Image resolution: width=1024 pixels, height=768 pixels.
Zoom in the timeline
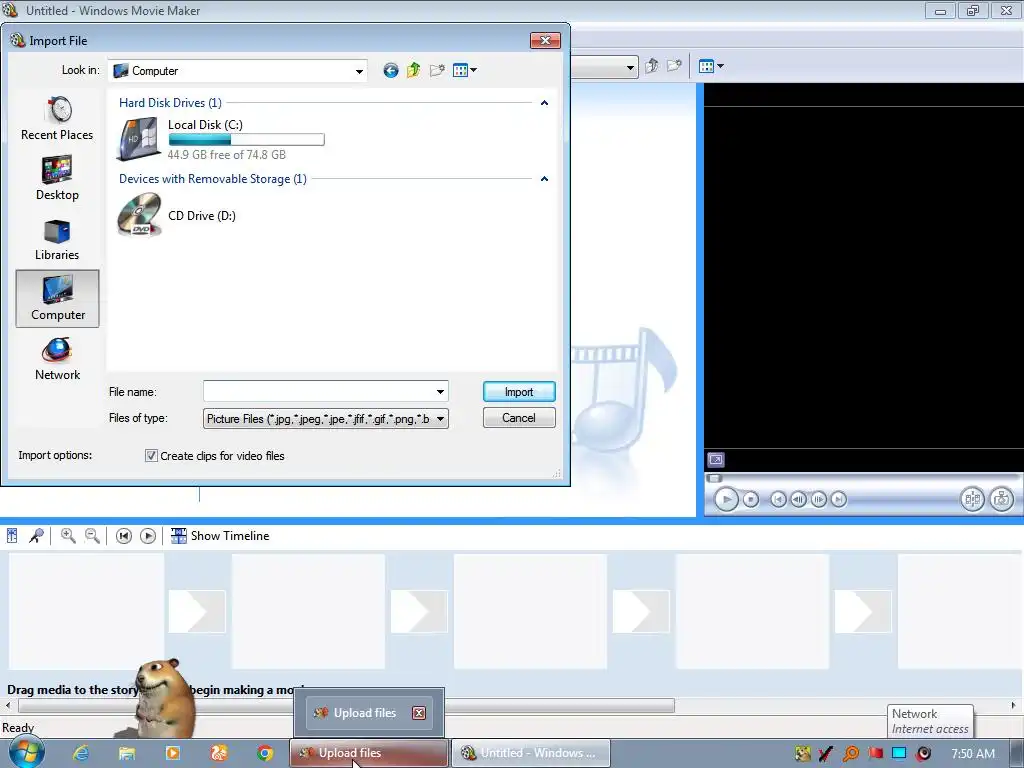pyautogui.click(x=68, y=536)
